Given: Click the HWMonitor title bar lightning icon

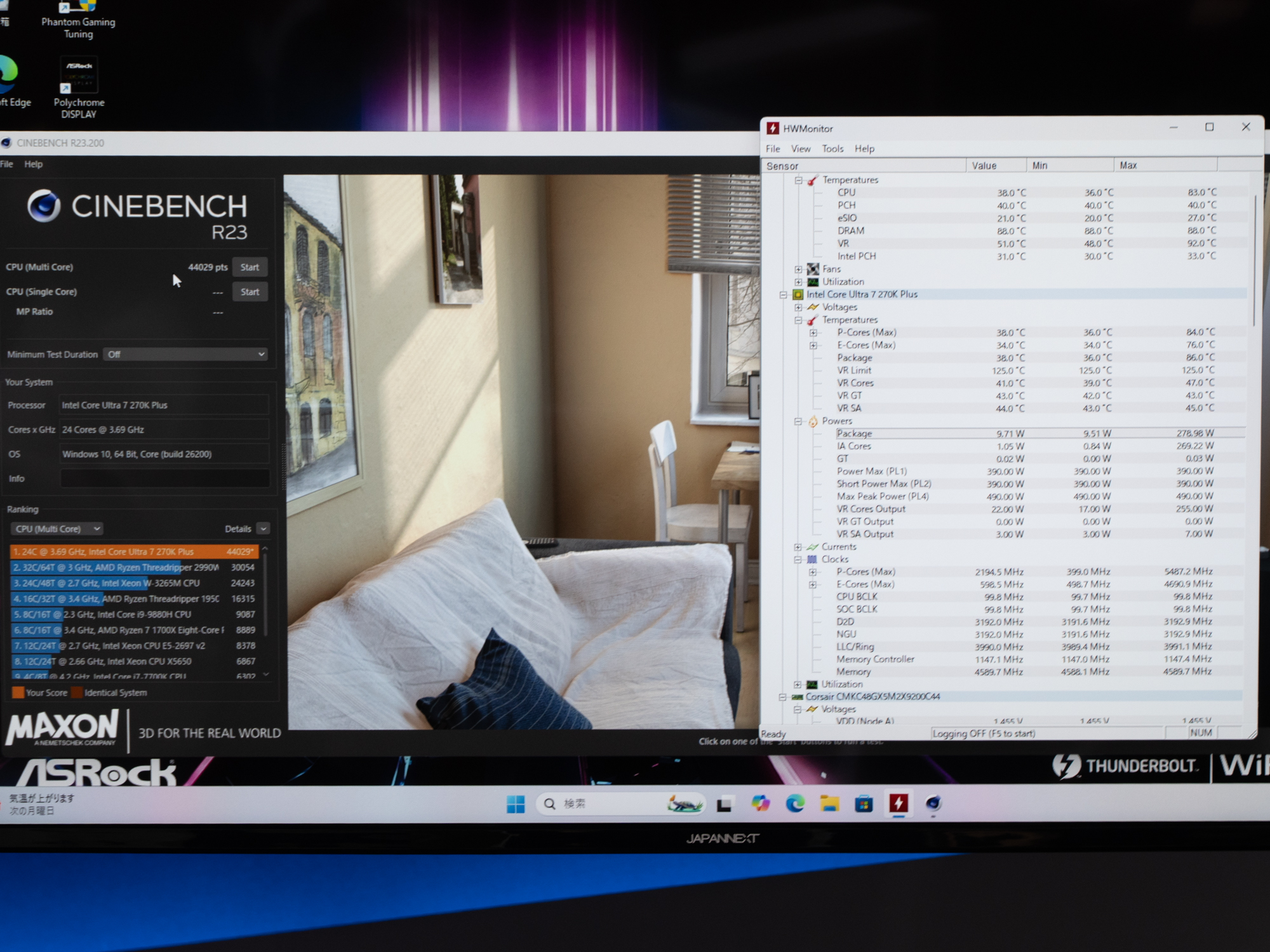Looking at the screenshot, I should 773,128.
